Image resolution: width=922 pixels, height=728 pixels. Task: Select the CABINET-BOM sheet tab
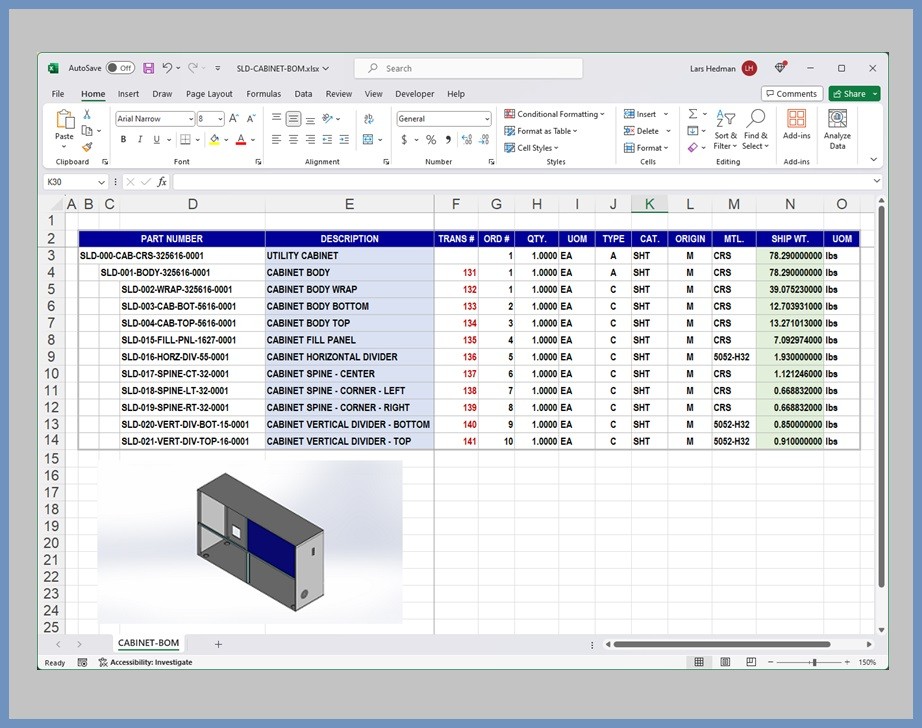(x=148, y=643)
